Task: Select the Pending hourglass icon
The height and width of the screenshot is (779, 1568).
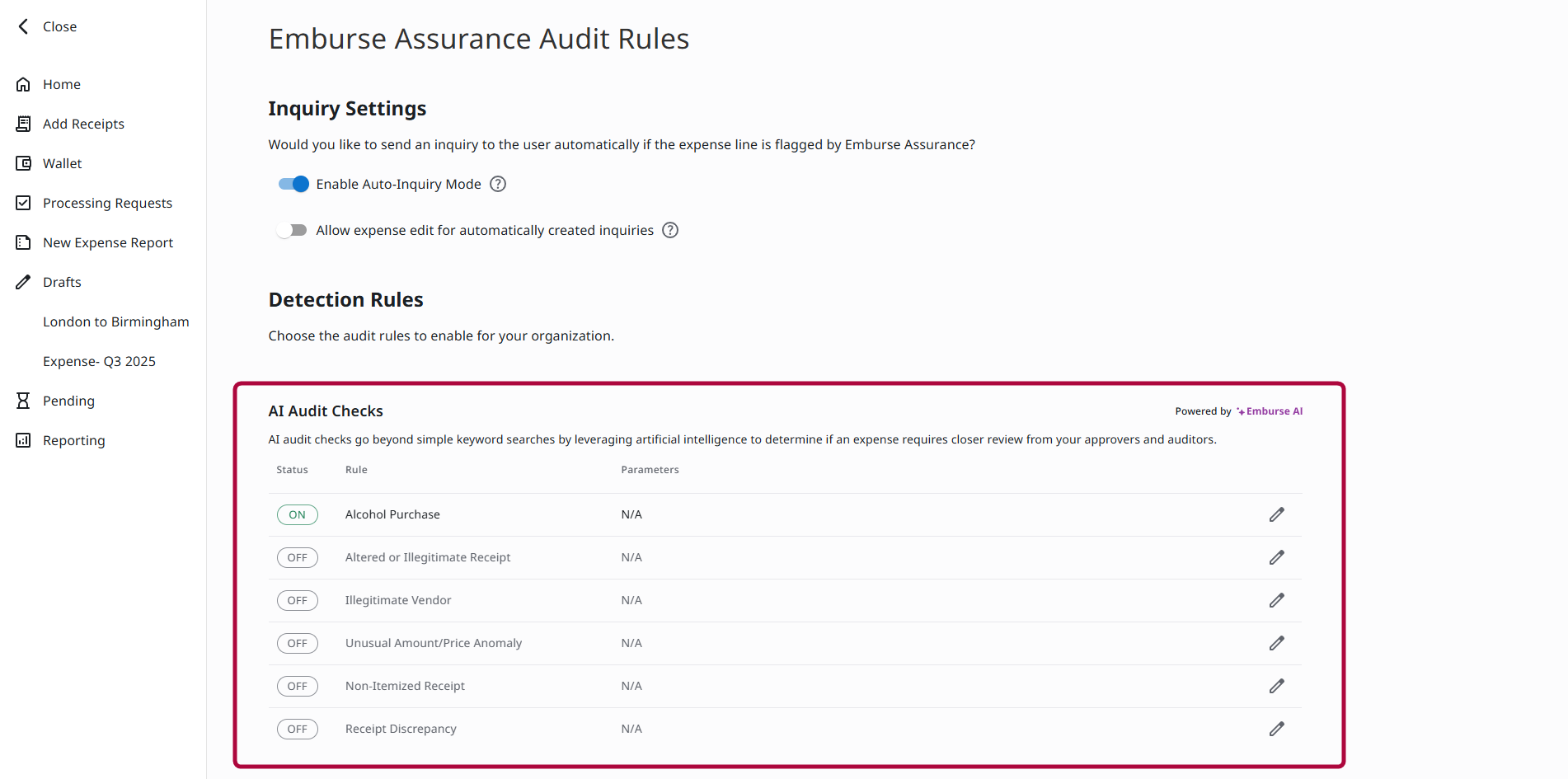Action: pos(24,400)
